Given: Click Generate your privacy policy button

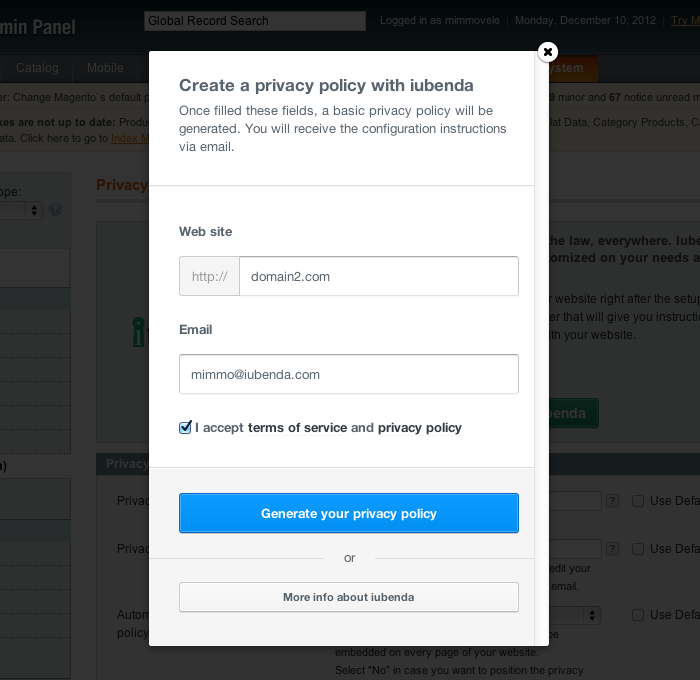Looking at the screenshot, I should tap(349, 513).
